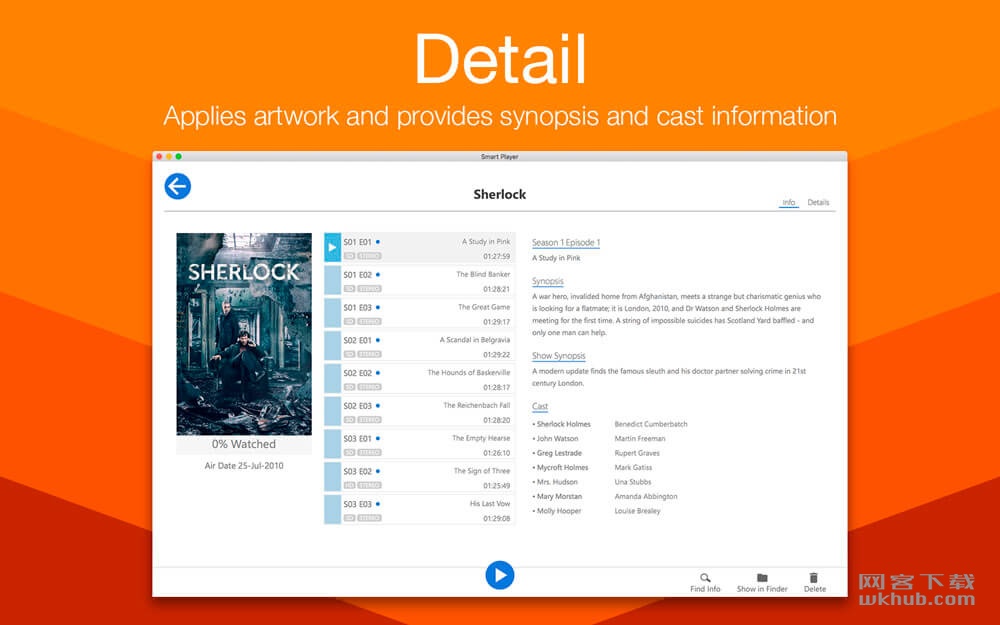Click the green zoom window button
The height and width of the screenshot is (625, 1000).
tap(179, 156)
